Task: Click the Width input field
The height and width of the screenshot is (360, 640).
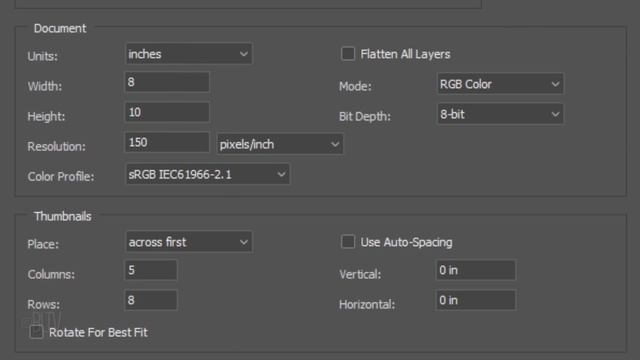Action: click(167, 82)
